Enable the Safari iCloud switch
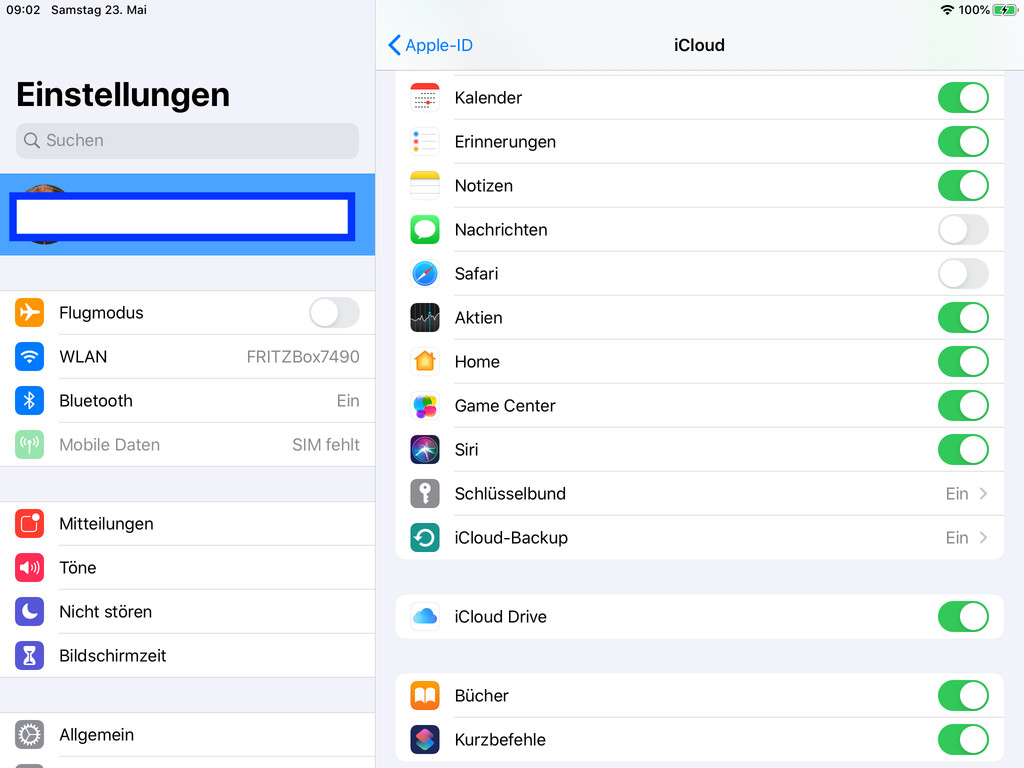The image size is (1024, 768). click(x=963, y=274)
